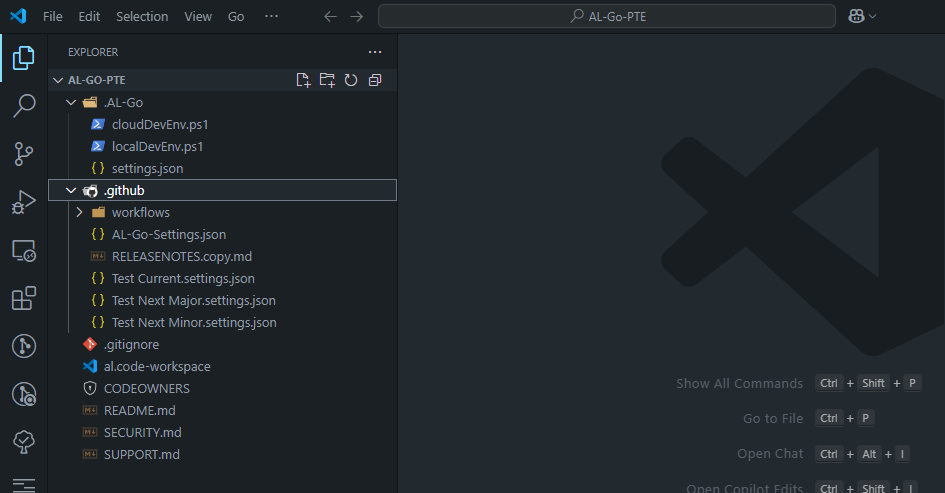945x493 pixels.
Task: Open Run and Debug view
Action: coord(24,202)
